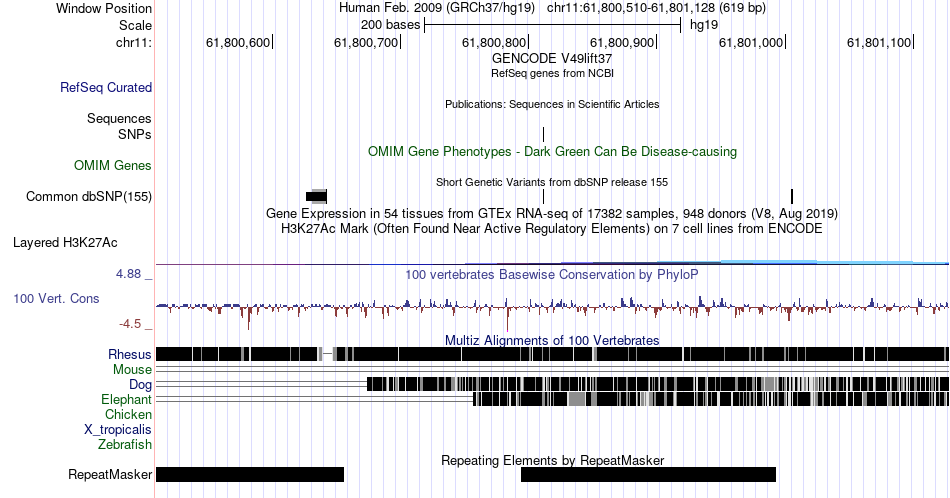Click the Zebrafish alignment row label
The height and width of the screenshot is (498, 950).
124,444
